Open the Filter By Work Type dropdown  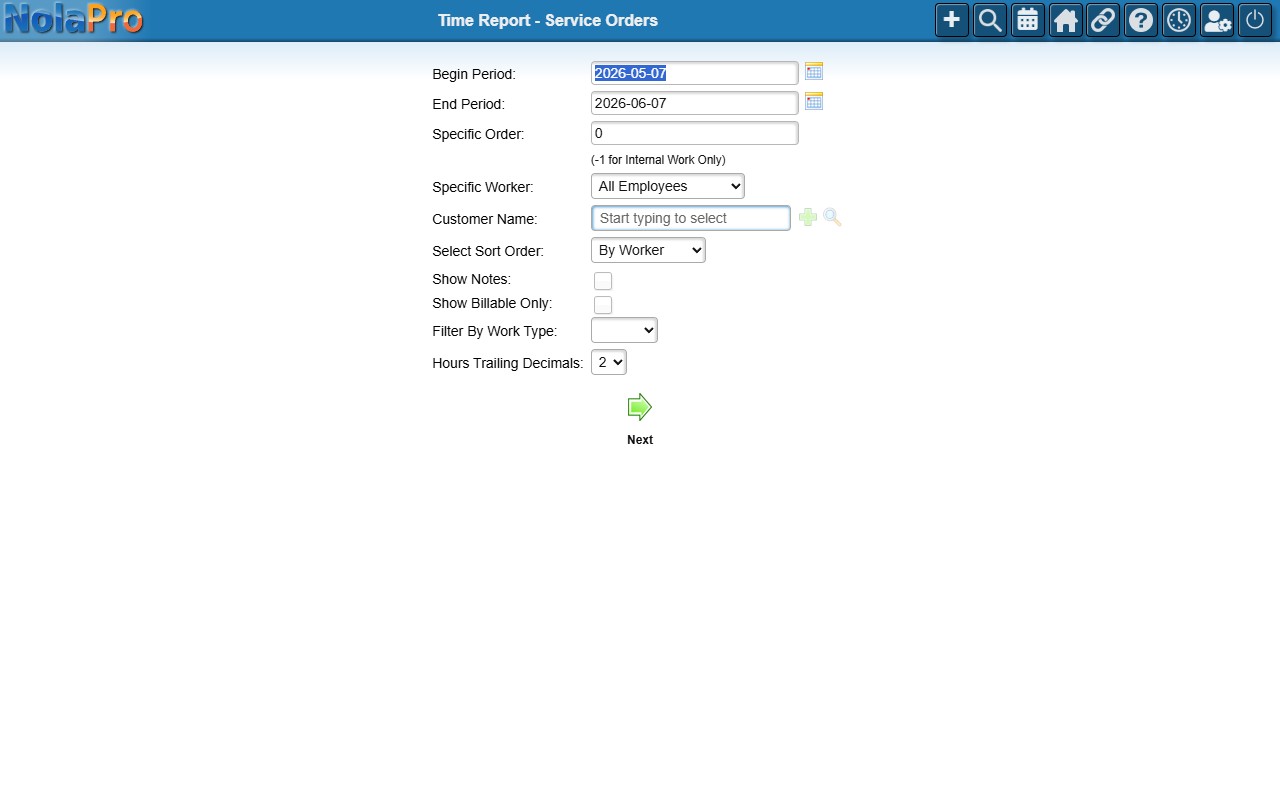[624, 330]
